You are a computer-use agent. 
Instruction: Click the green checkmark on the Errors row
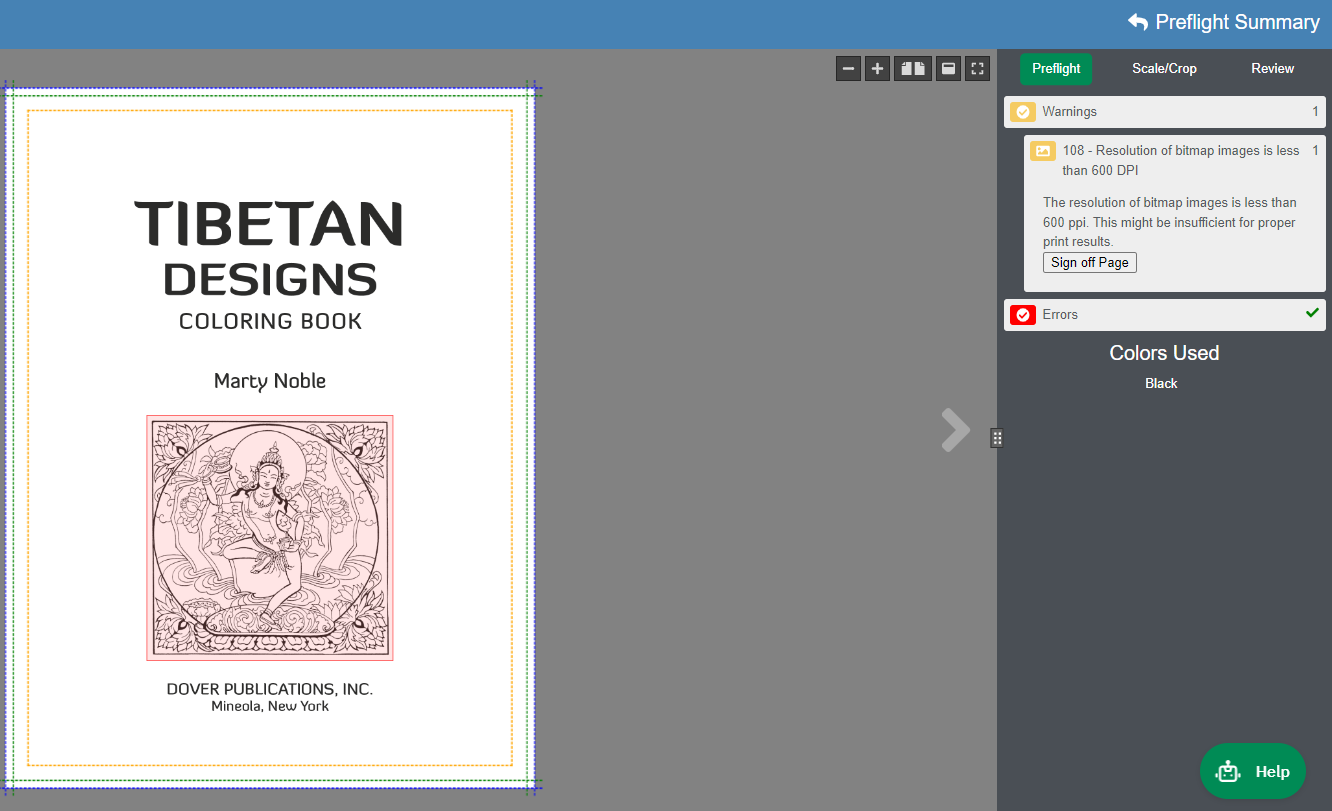pyautogui.click(x=1312, y=313)
